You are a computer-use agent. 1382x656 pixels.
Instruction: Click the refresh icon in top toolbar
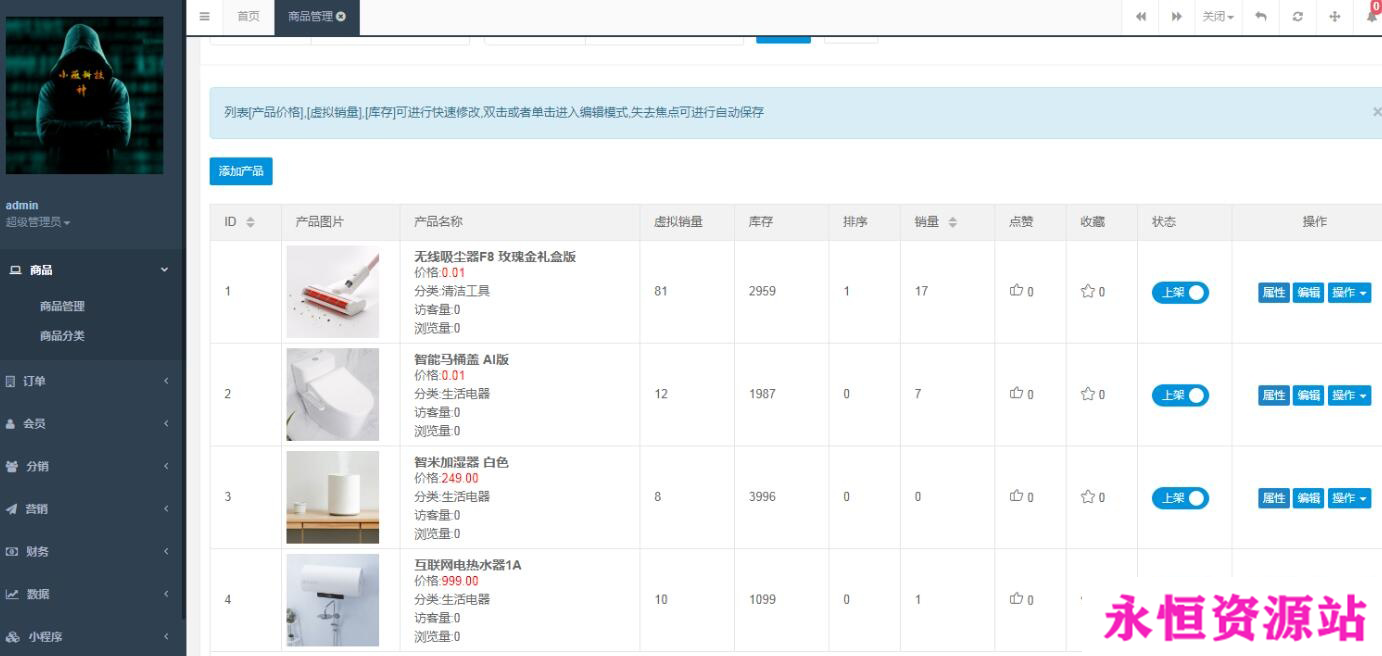click(1297, 17)
